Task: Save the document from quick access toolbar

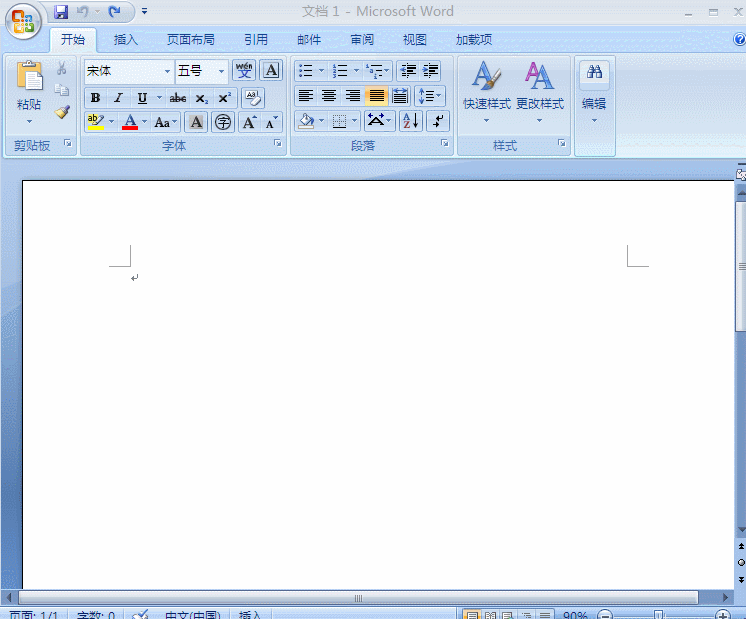Action: 61,11
